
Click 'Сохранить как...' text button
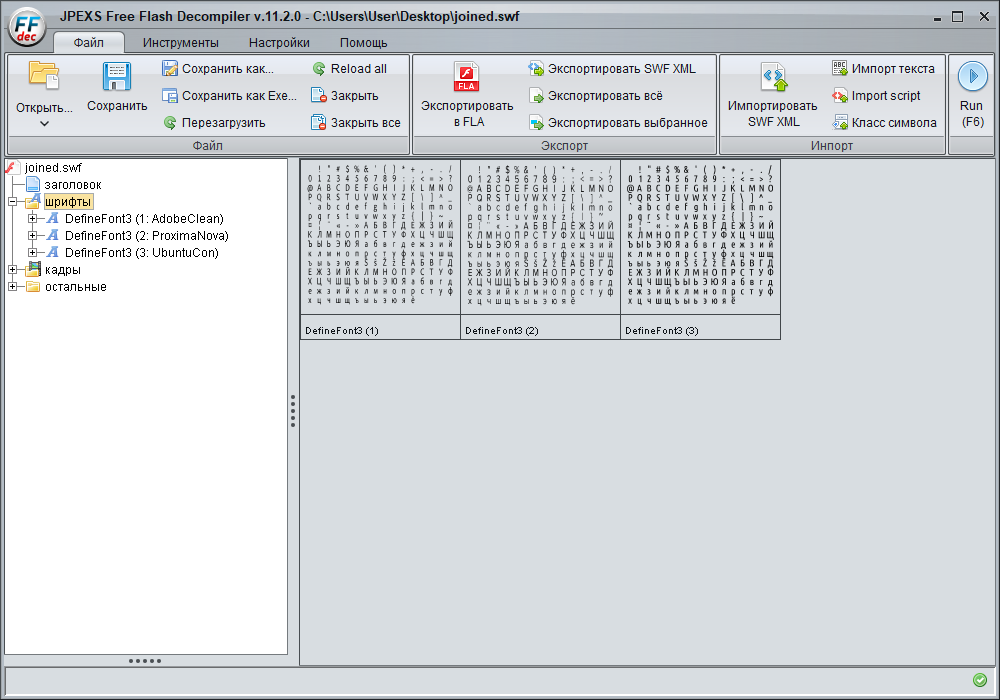pos(228,68)
